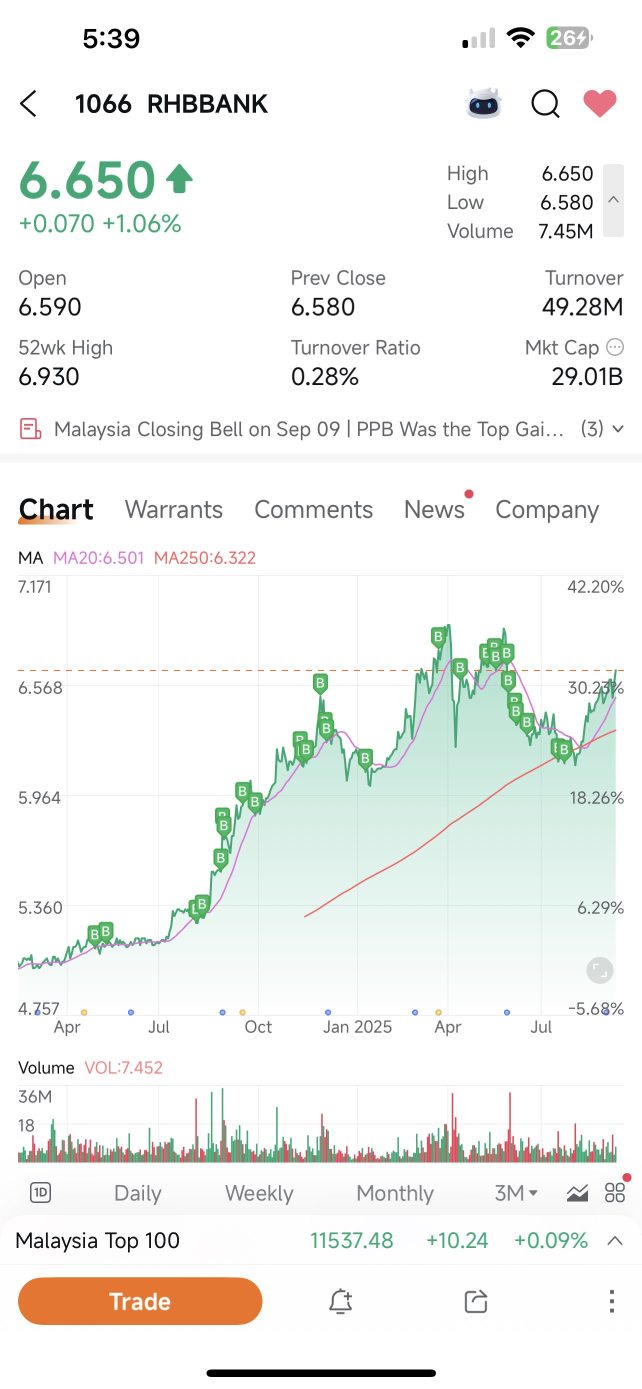Open the 3M interval dropdown

pyautogui.click(x=516, y=1193)
